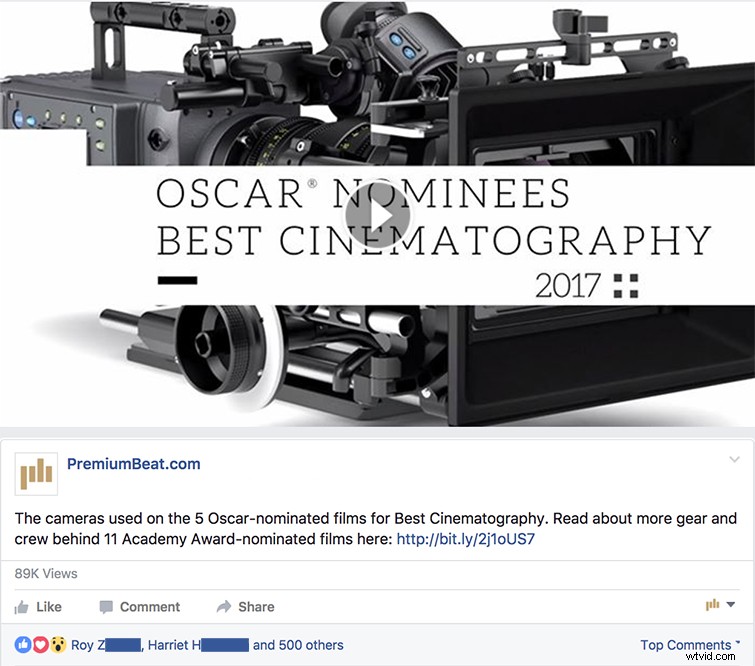Click the Comment button
The height and width of the screenshot is (666, 755).
(x=140, y=607)
